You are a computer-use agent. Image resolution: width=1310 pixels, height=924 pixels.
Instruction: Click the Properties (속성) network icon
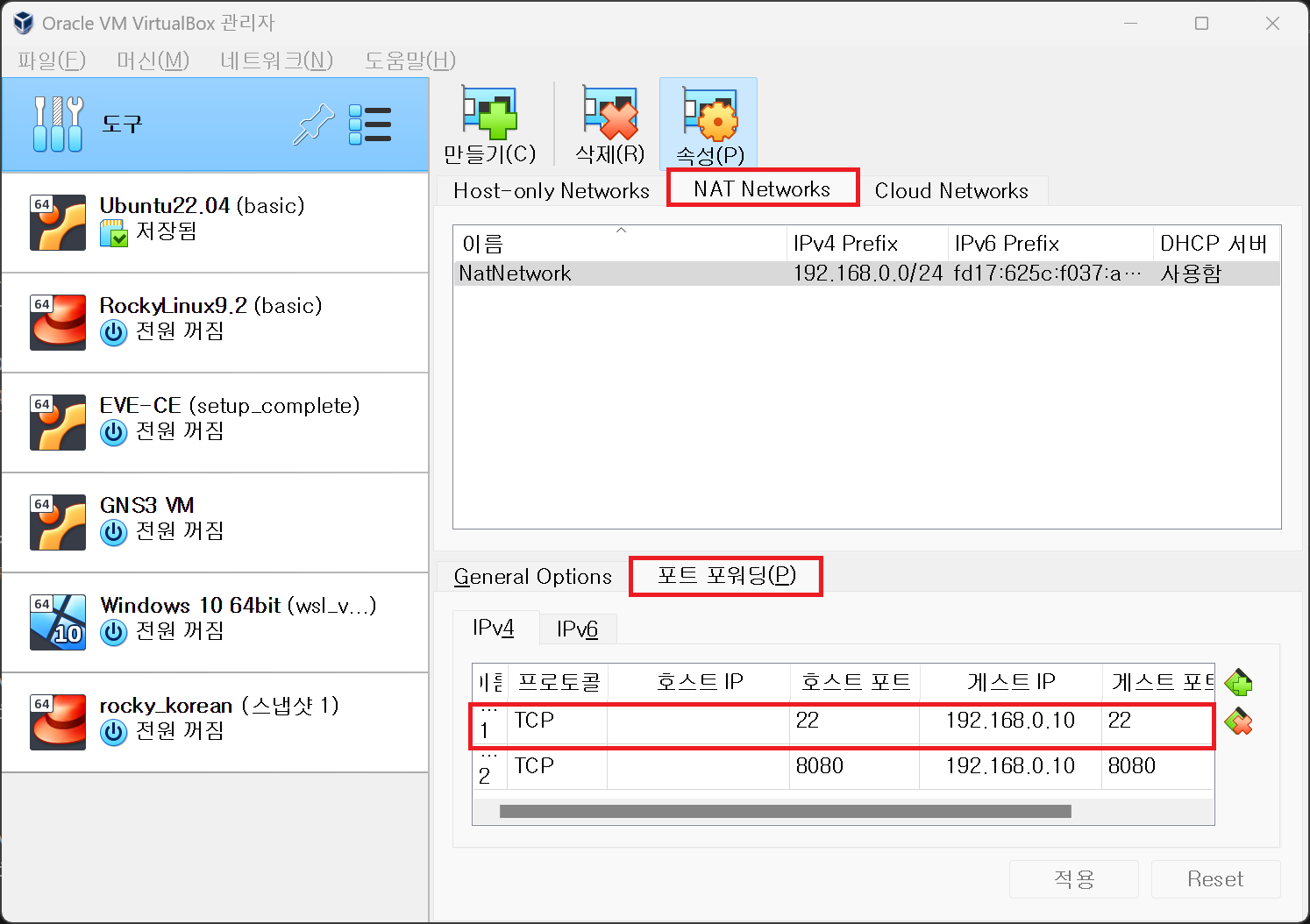pyautogui.click(x=709, y=115)
